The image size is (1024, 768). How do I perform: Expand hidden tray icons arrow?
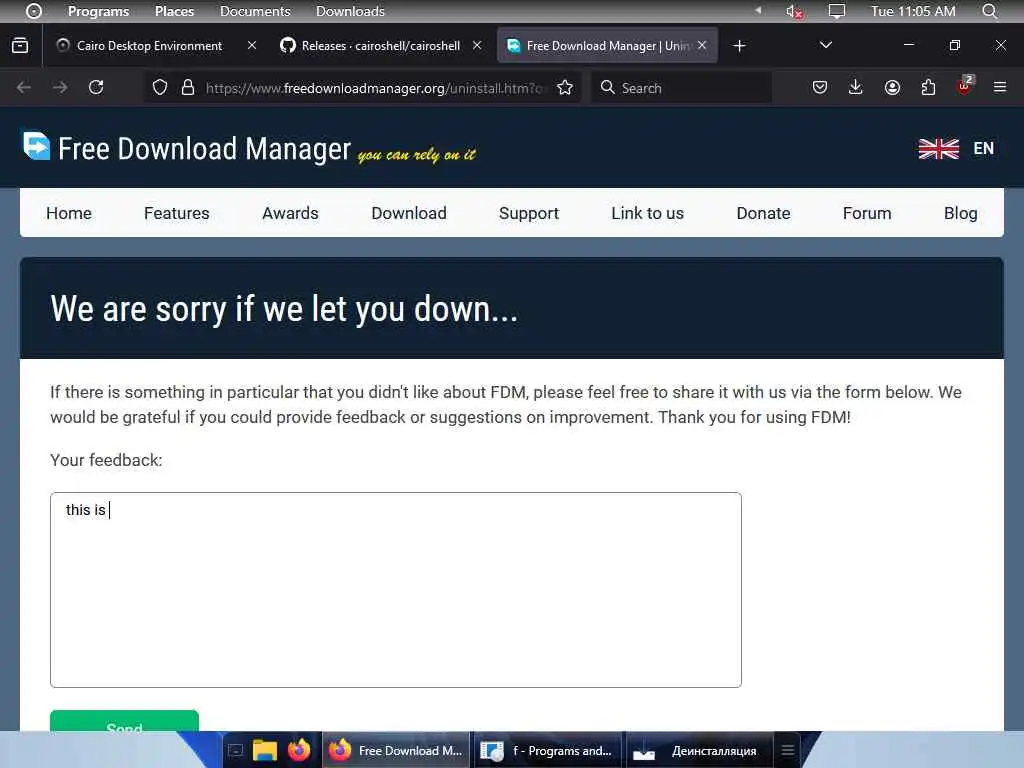click(x=758, y=10)
